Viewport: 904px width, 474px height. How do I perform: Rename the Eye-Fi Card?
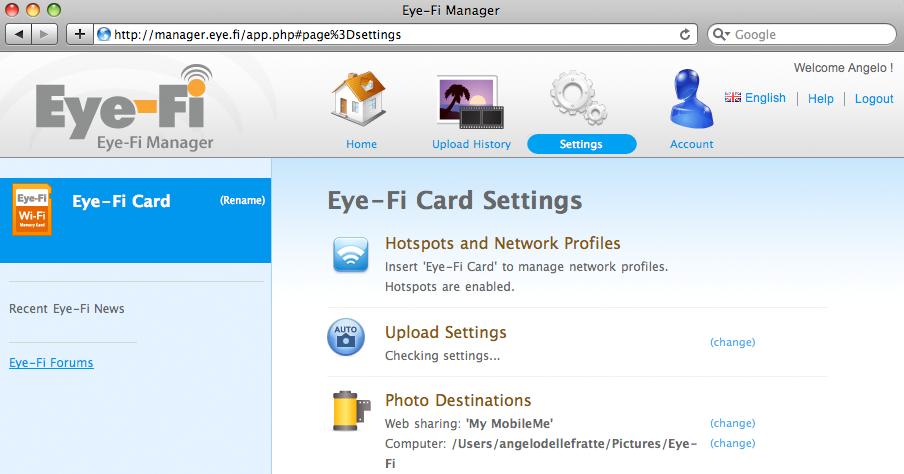[242, 200]
